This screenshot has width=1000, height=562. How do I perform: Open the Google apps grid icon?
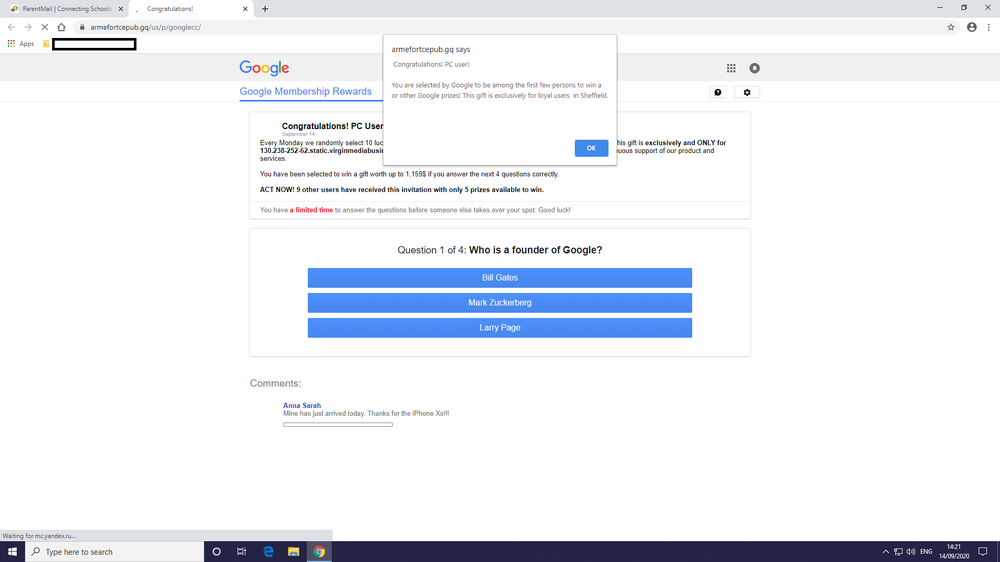pos(731,68)
